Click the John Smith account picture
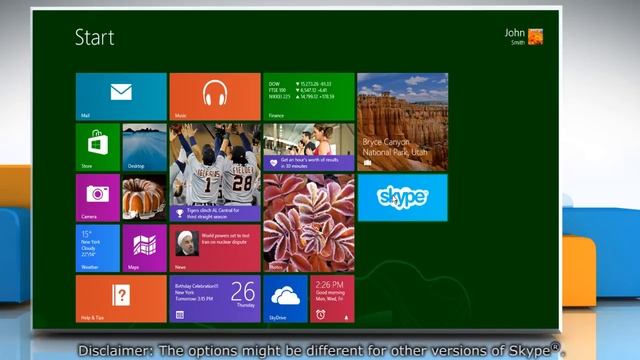 [536, 37]
